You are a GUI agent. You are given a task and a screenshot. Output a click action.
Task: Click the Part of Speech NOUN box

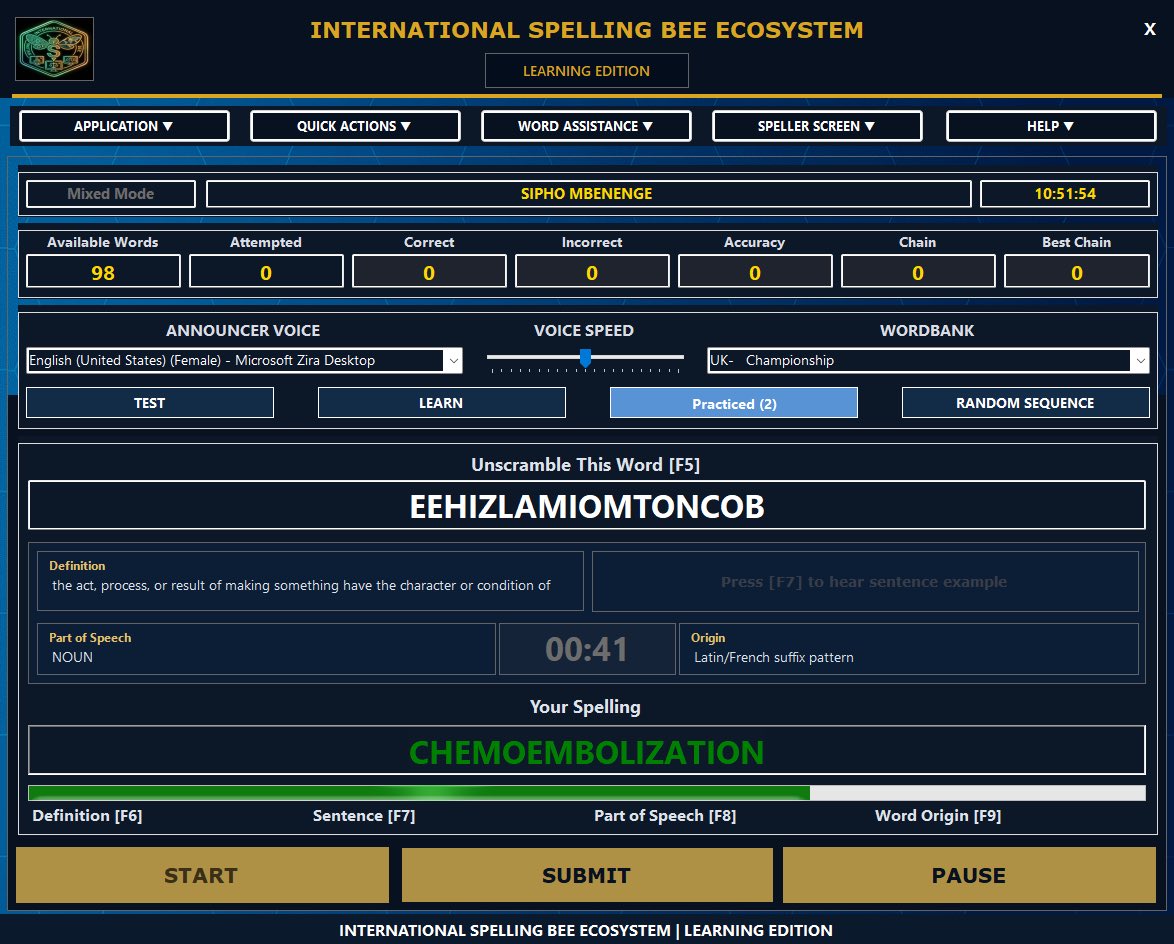266,648
